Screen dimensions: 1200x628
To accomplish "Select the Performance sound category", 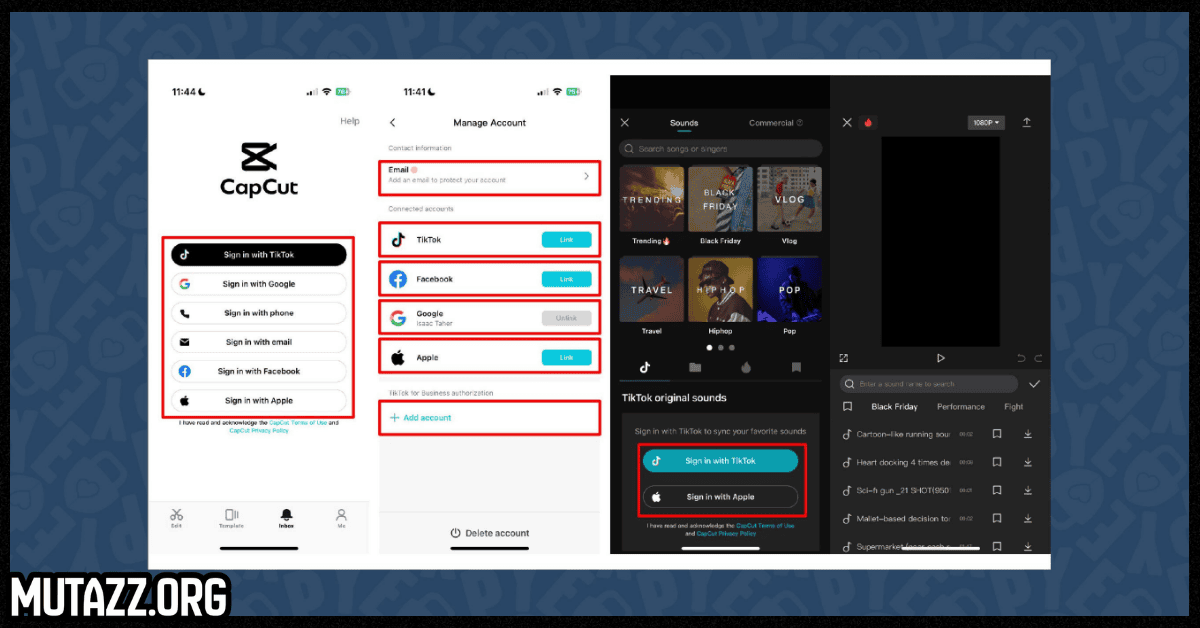I will 960,407.
